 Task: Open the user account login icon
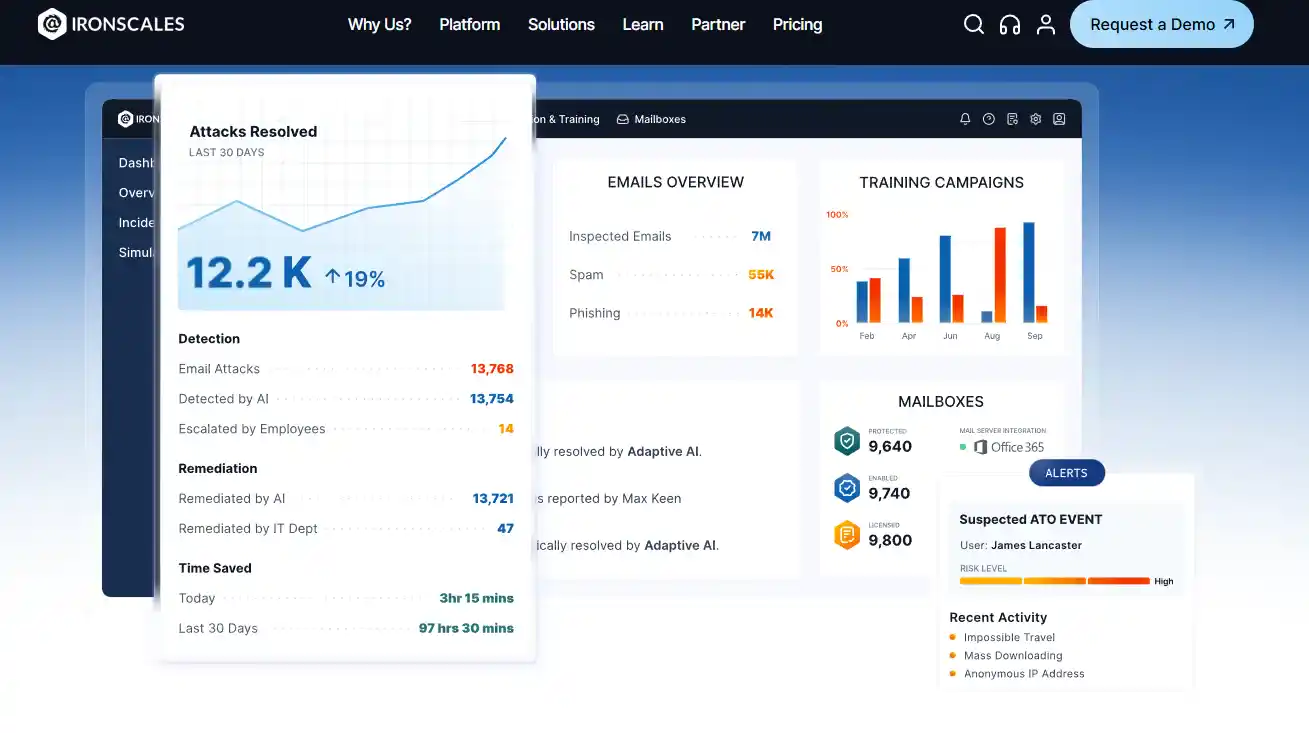point(1046,25)
